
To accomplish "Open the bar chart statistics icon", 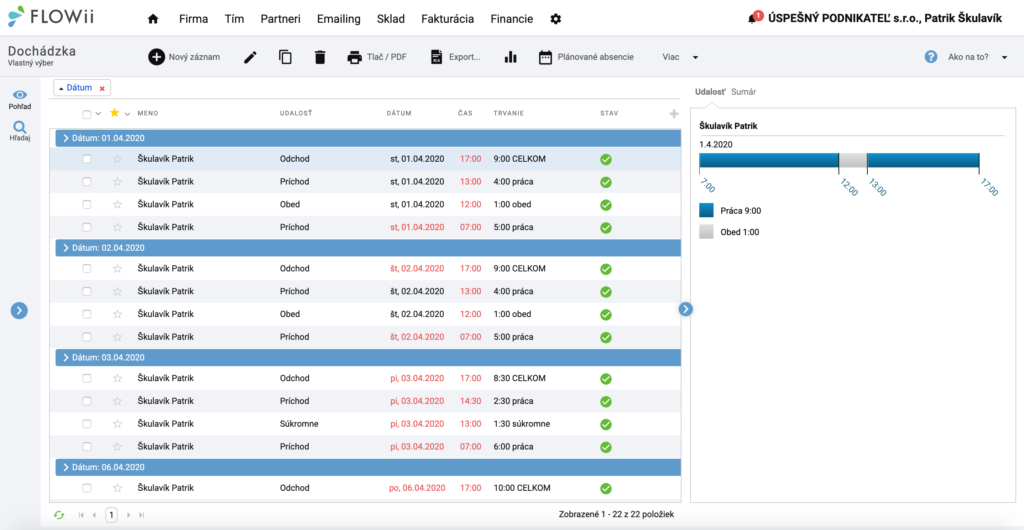I will (x=511, y=57).
